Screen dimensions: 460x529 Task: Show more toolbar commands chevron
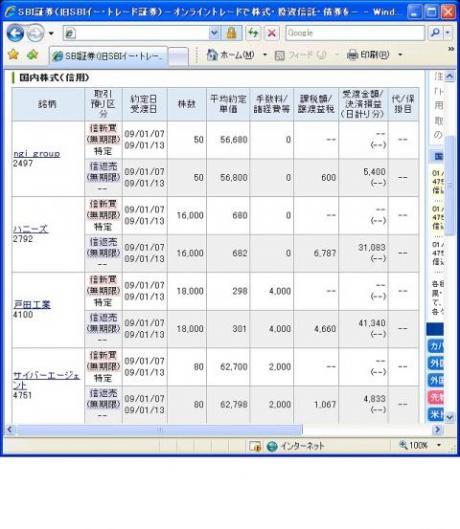tap(451, 50)
